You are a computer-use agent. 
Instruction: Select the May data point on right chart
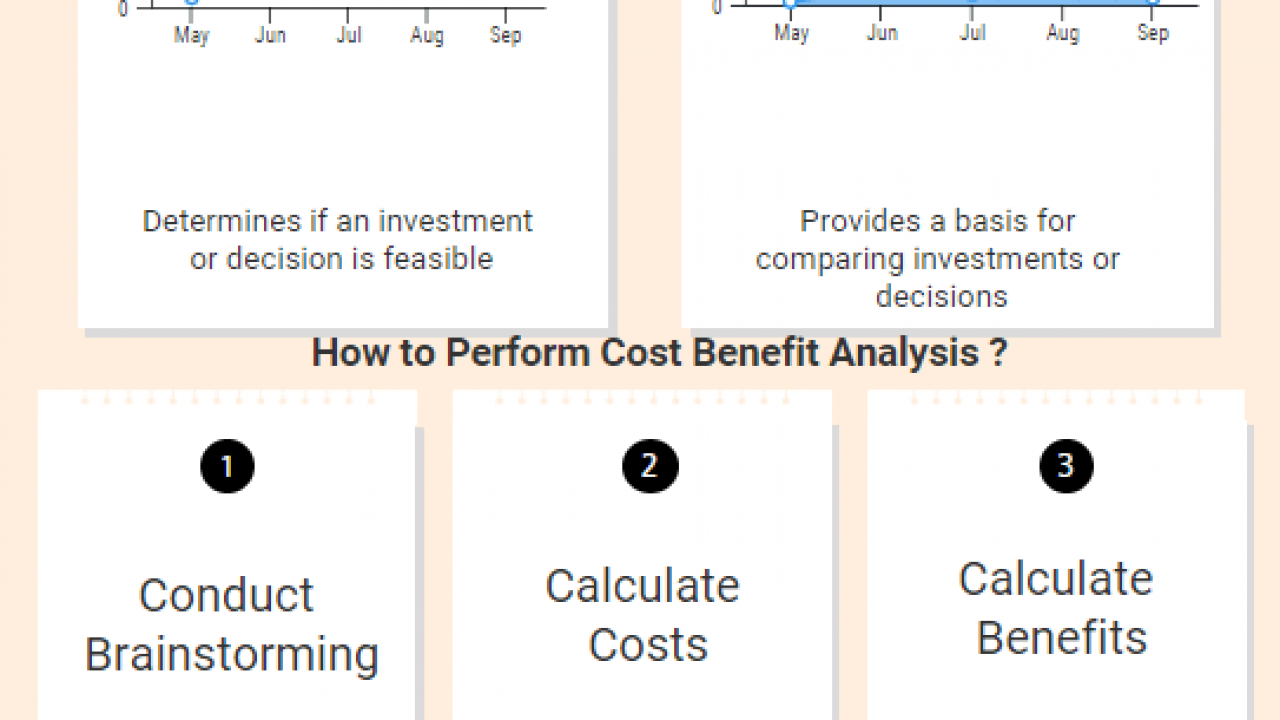click(790, 3)
